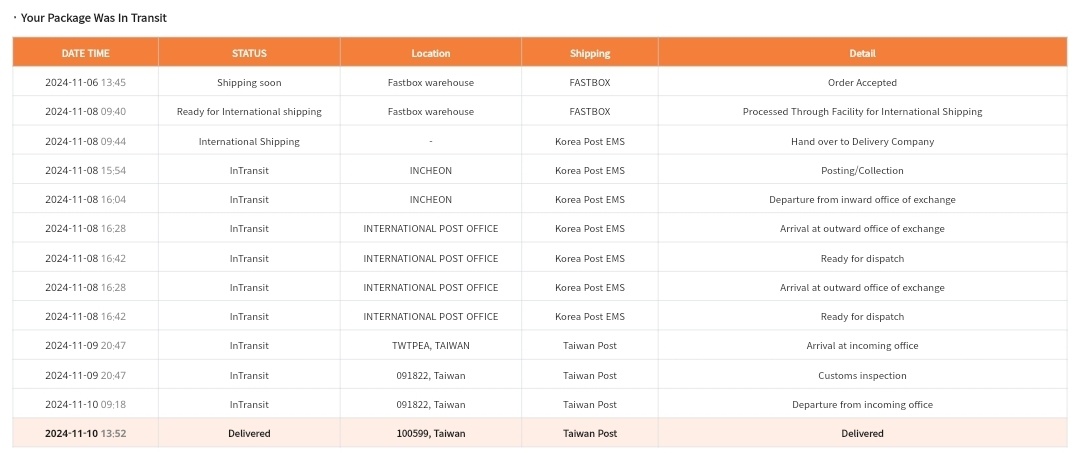Click the Customs inspection detail
1080x453 pixels.
[862, 376]
